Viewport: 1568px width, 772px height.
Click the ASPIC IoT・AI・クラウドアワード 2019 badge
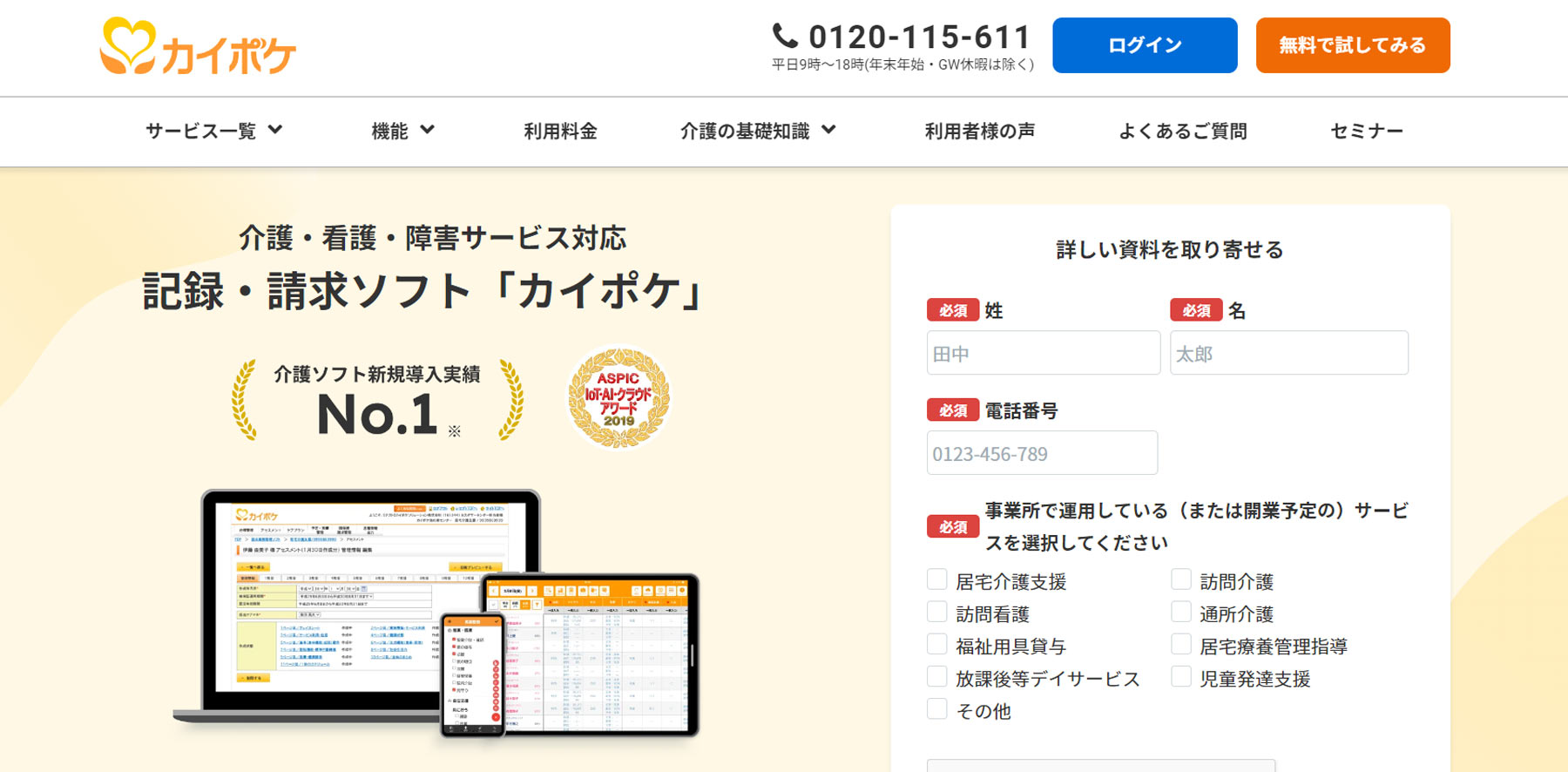618,397
